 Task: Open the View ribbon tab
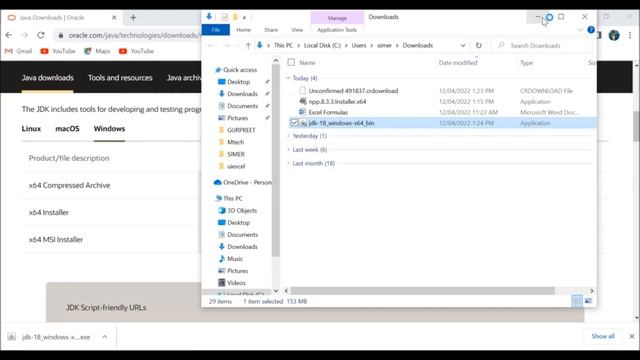[297, 30]
